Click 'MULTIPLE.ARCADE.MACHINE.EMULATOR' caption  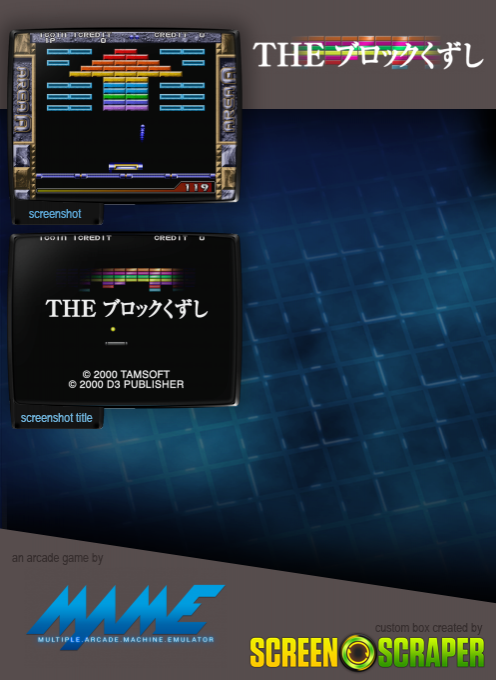tap(126, 639)
